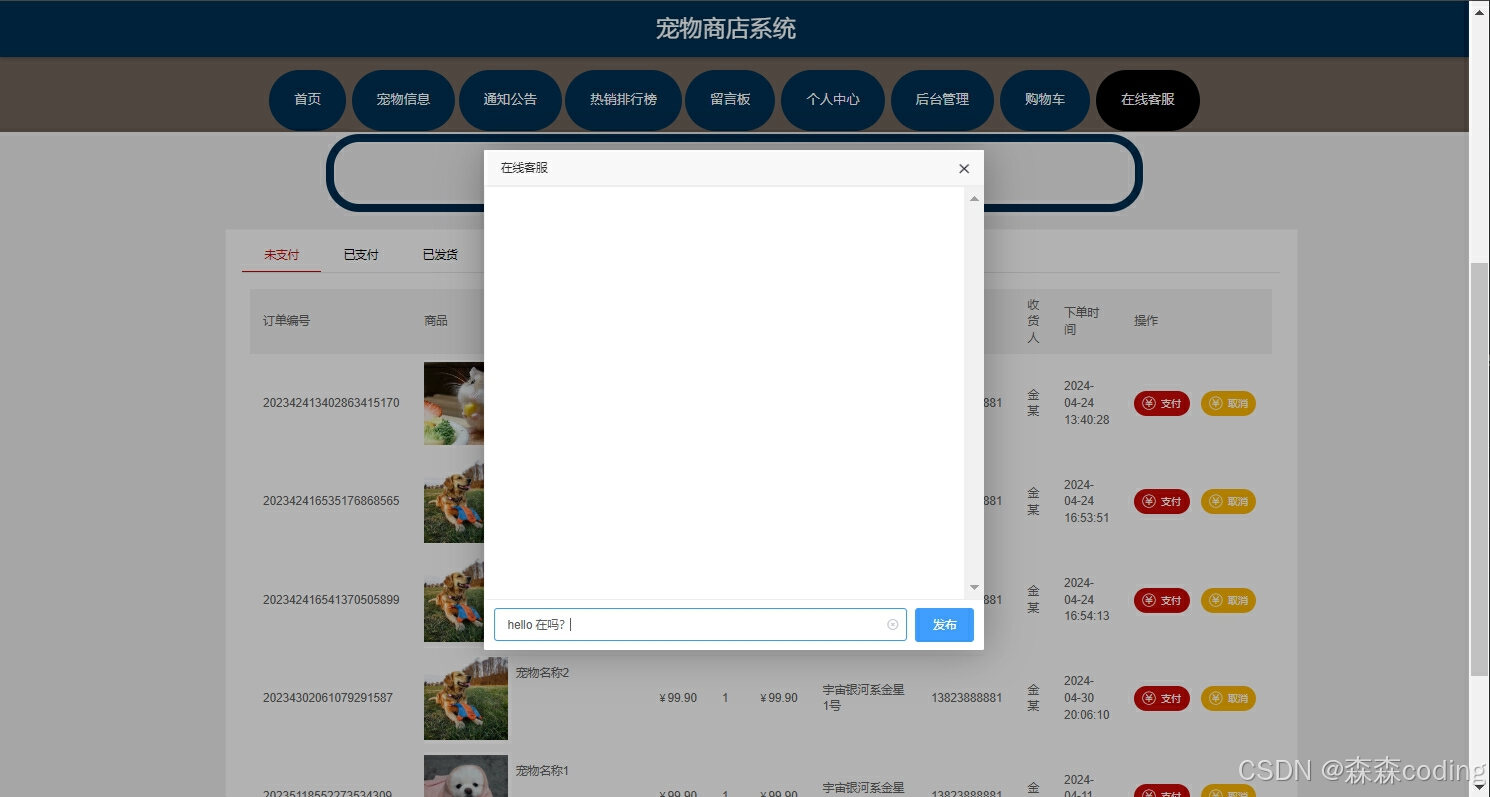The width and height of the screenshot is (1490, 797).
Task: Open 后台管理 in the navigation
Action: [942, 100]
